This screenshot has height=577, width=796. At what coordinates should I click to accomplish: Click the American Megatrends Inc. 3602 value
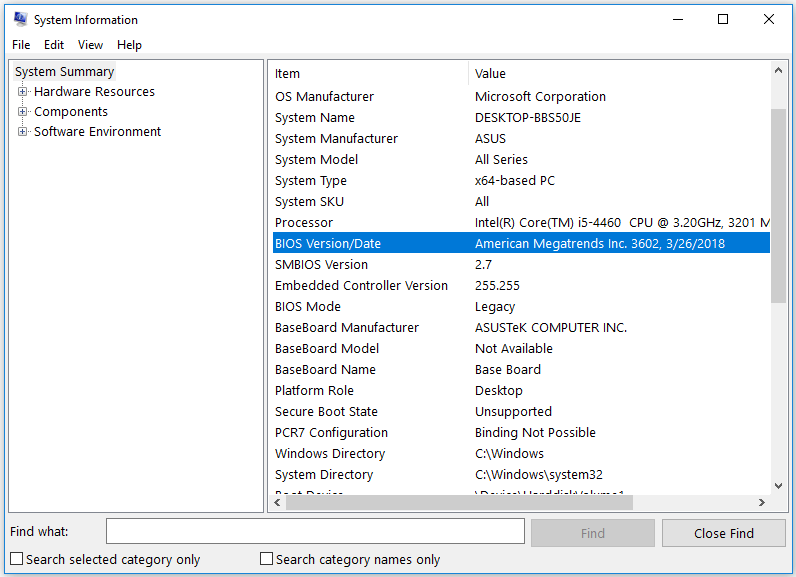point(600,244)
